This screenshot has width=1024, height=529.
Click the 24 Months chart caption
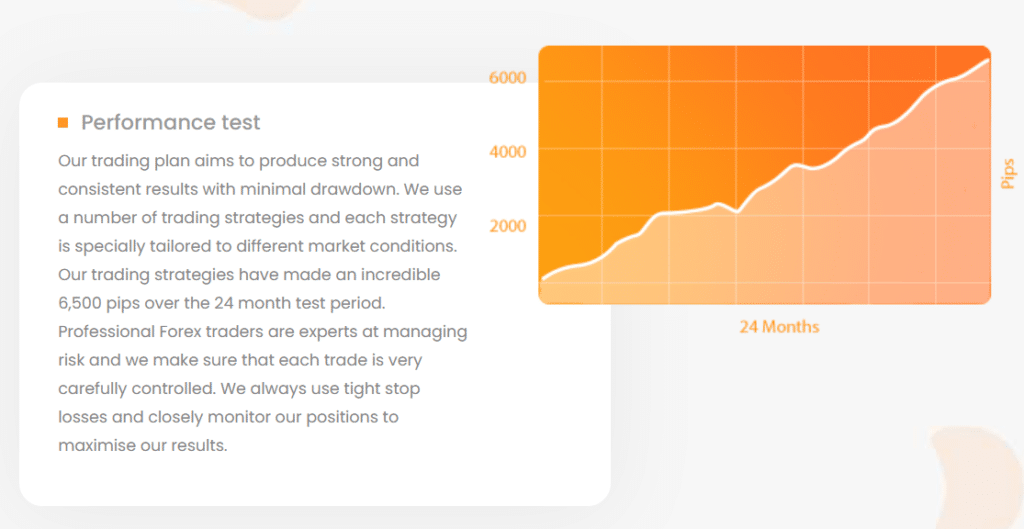tap(779, 327)
